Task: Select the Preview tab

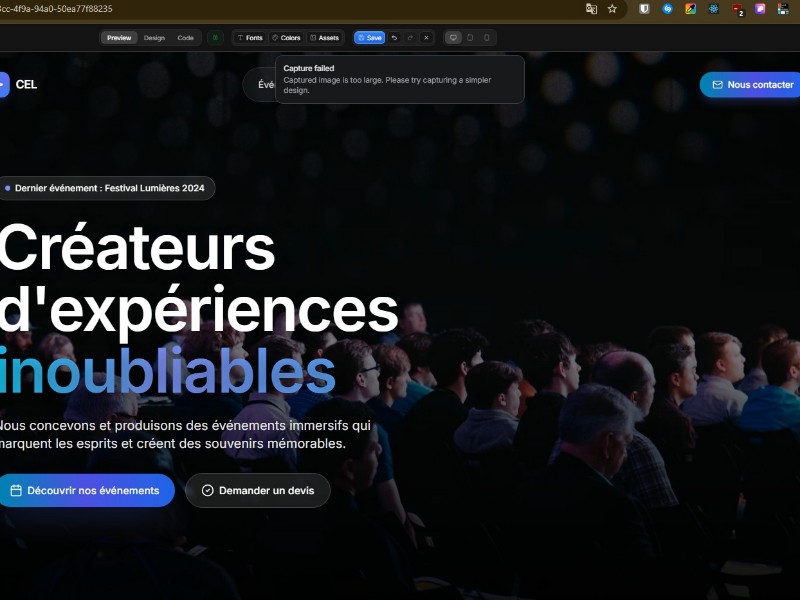Action: [x=119, y=38]
